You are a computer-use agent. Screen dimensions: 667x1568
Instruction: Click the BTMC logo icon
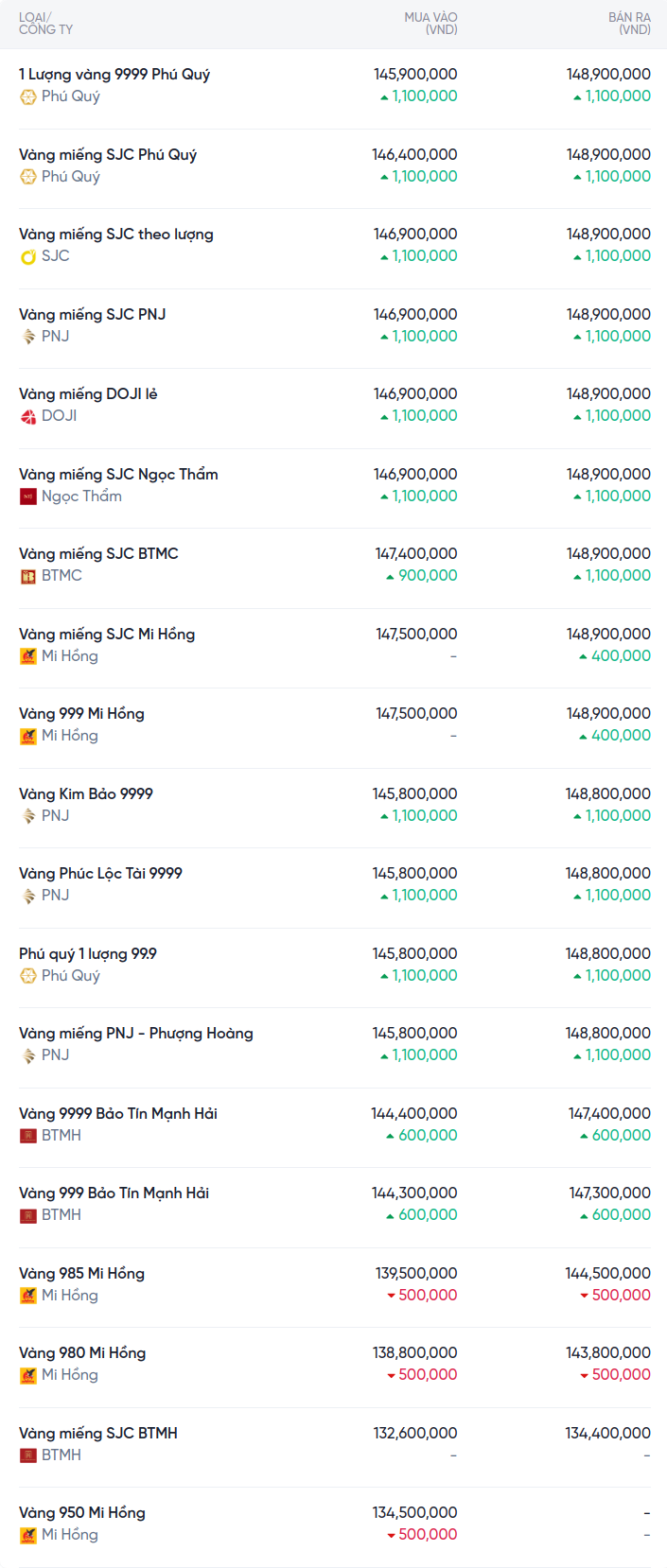click(28, 576)
